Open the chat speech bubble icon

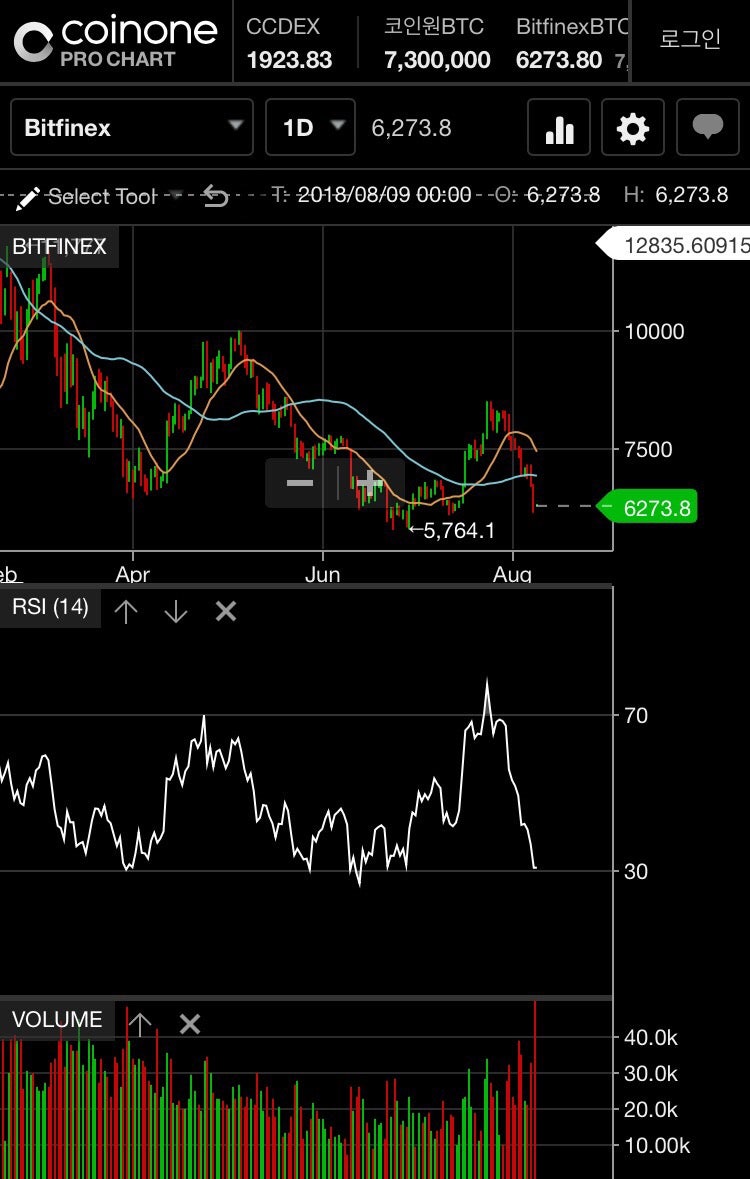coord(707,127)
